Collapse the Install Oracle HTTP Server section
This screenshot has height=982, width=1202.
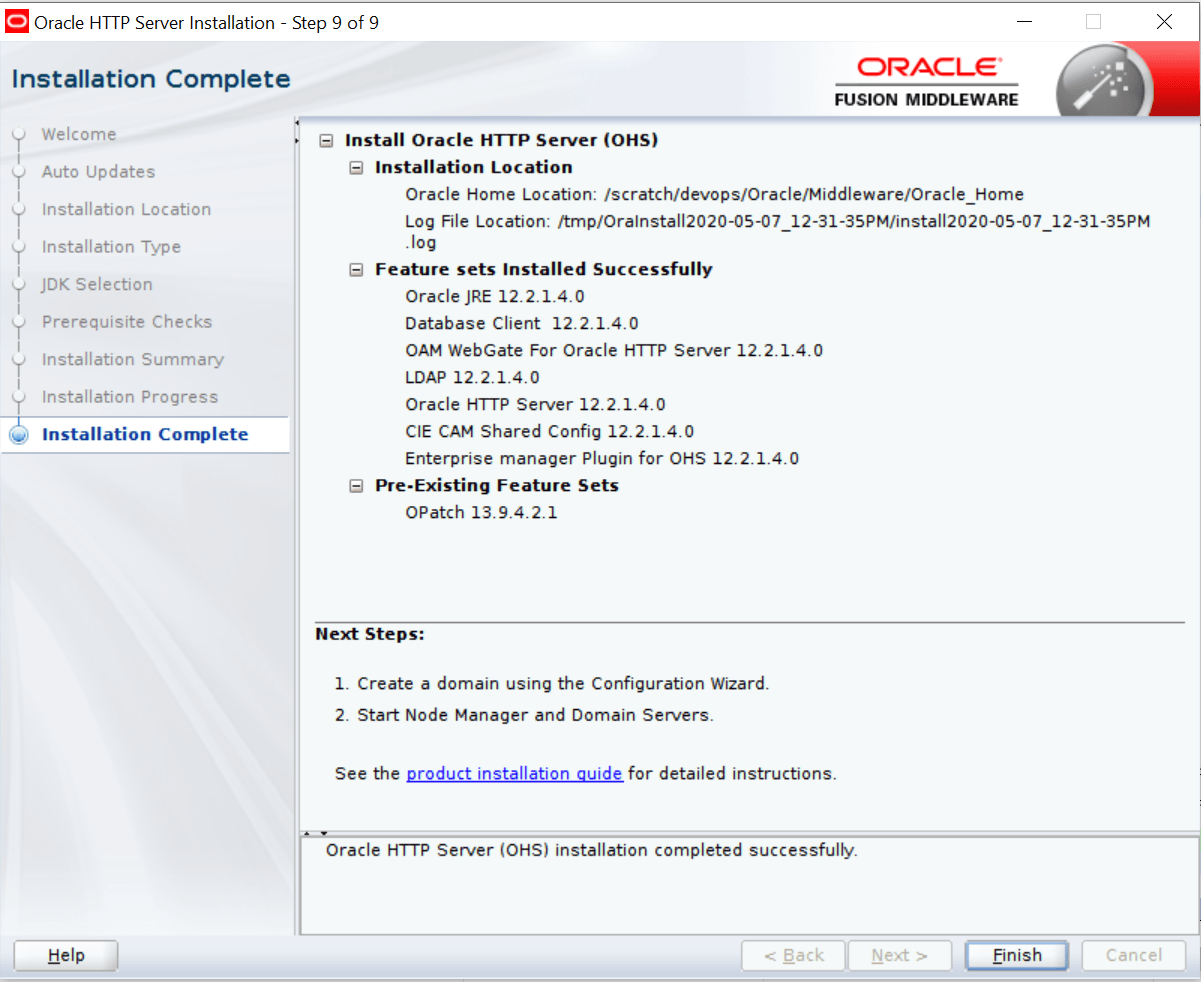point(325,140)
